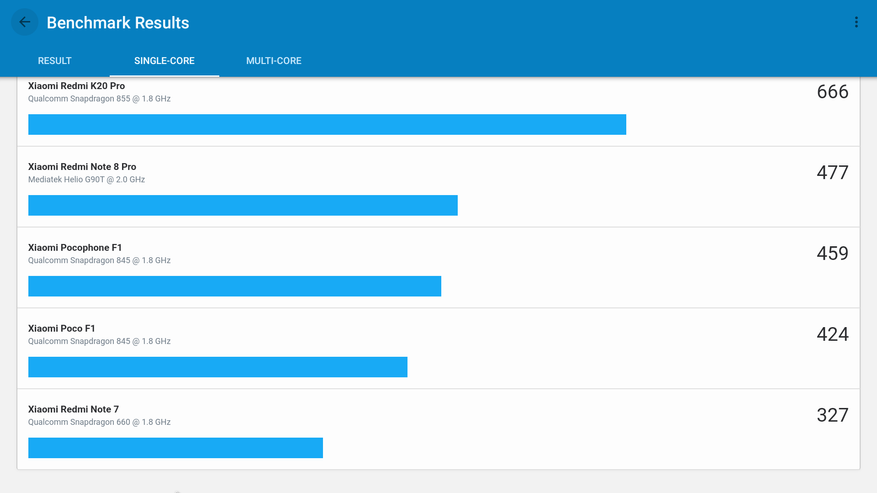Click the Redmi Note 7 score bar

point(175,448)
